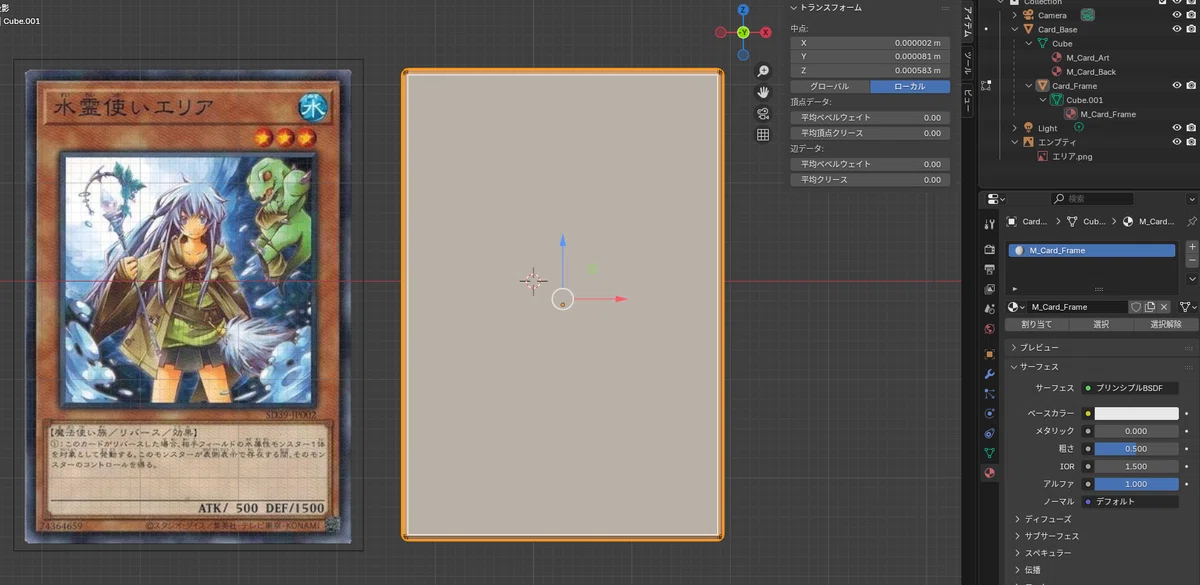Image resolution: width=1200 pixels, height=585 pixels.
Task: Click the green -Y axis ball on the gizmo
Action: pos(743,32)
